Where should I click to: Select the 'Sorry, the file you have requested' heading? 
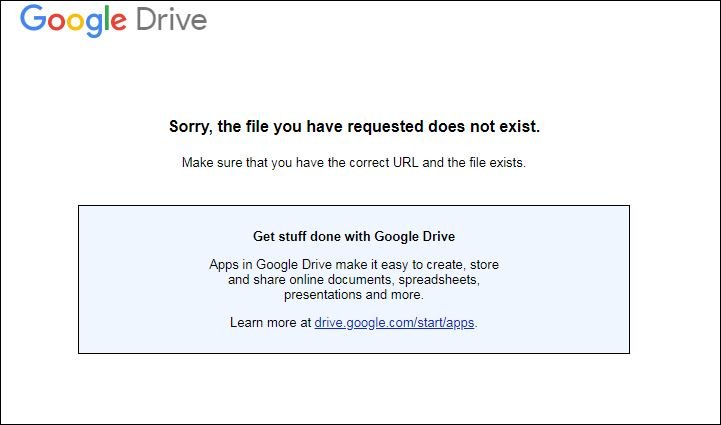point(354,126)
